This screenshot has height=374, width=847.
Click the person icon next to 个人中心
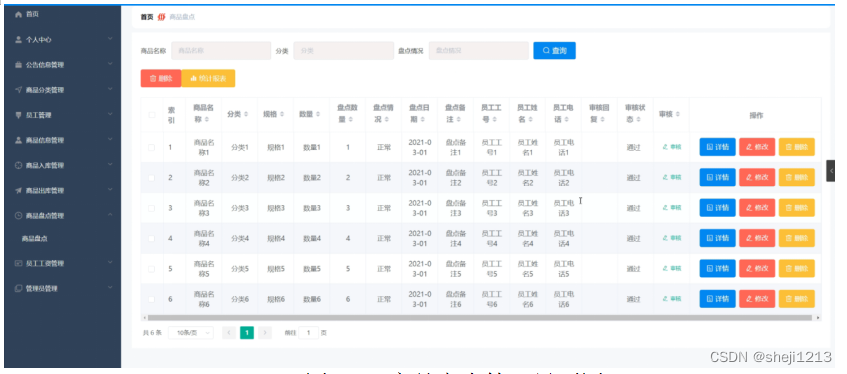pos(18,39)
